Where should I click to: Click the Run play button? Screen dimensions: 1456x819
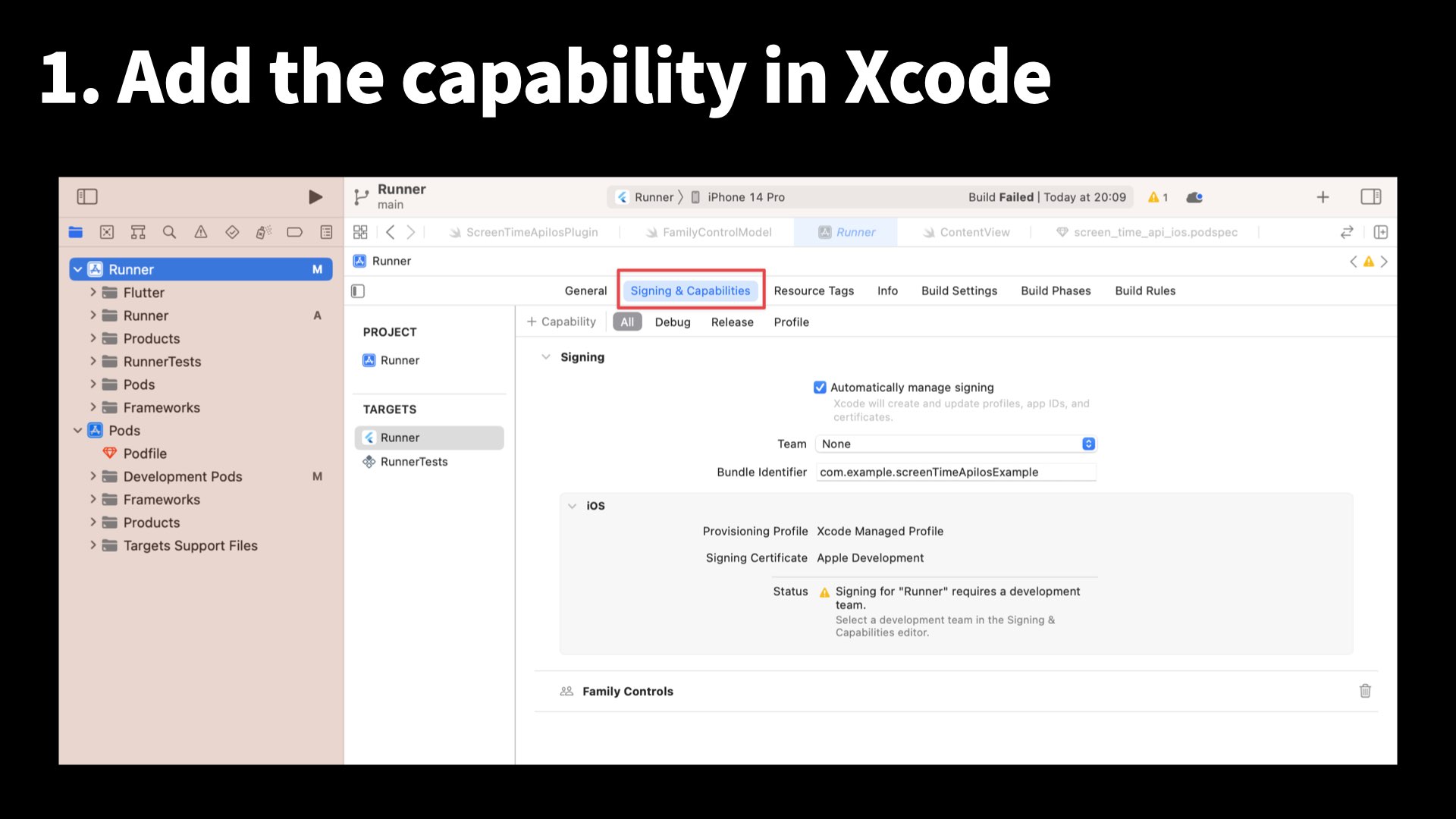315,197
